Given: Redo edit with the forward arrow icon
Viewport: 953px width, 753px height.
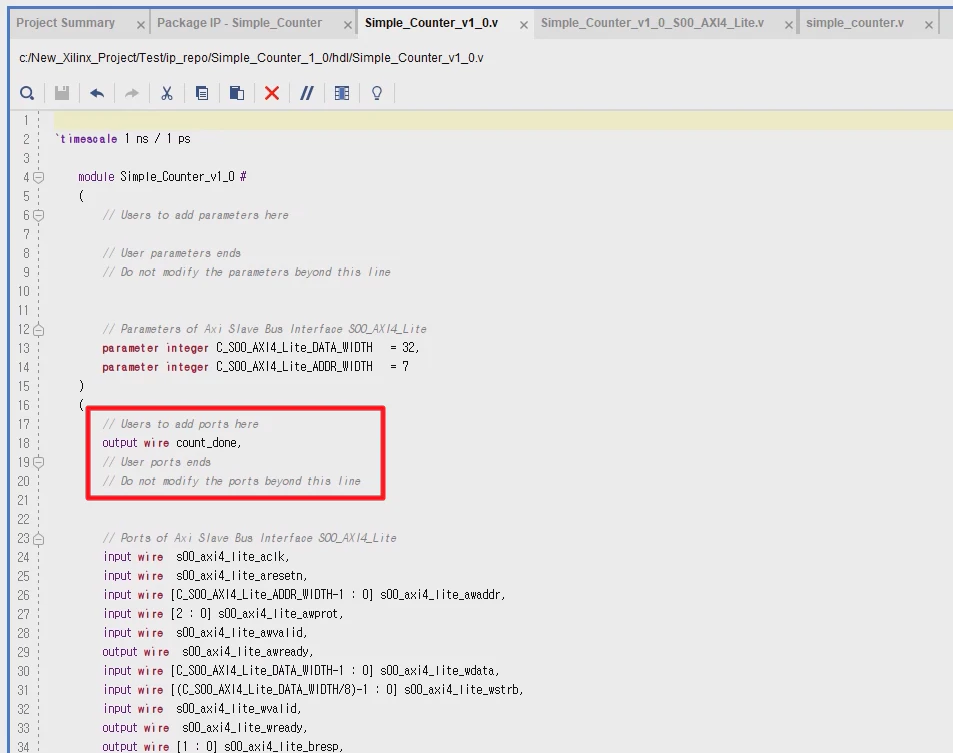Looking at the screenshot, I should point(132,93).
